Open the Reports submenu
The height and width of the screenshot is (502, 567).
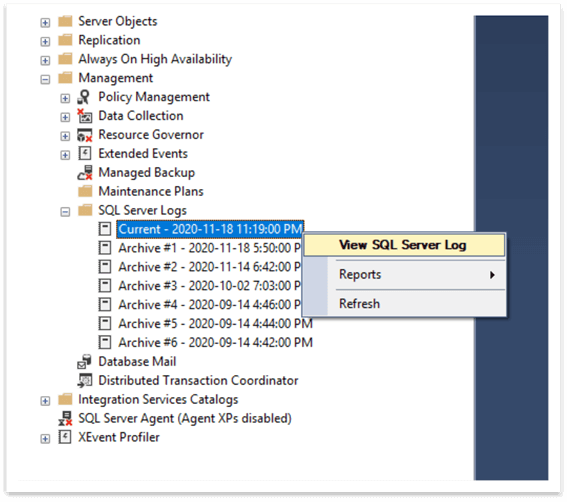pyautogui.click(x=404, y=275)
